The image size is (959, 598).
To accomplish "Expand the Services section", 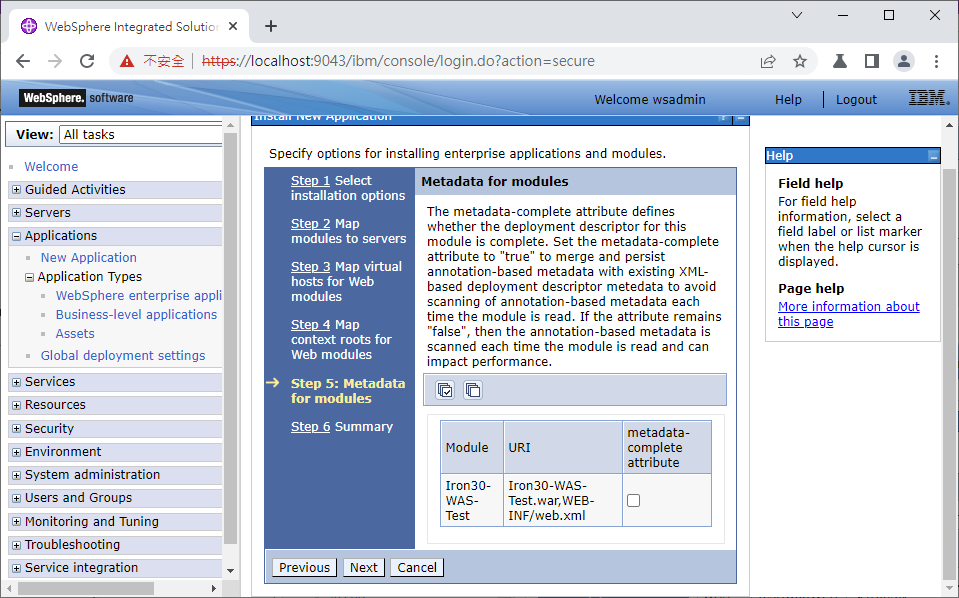I will point(17,382).
